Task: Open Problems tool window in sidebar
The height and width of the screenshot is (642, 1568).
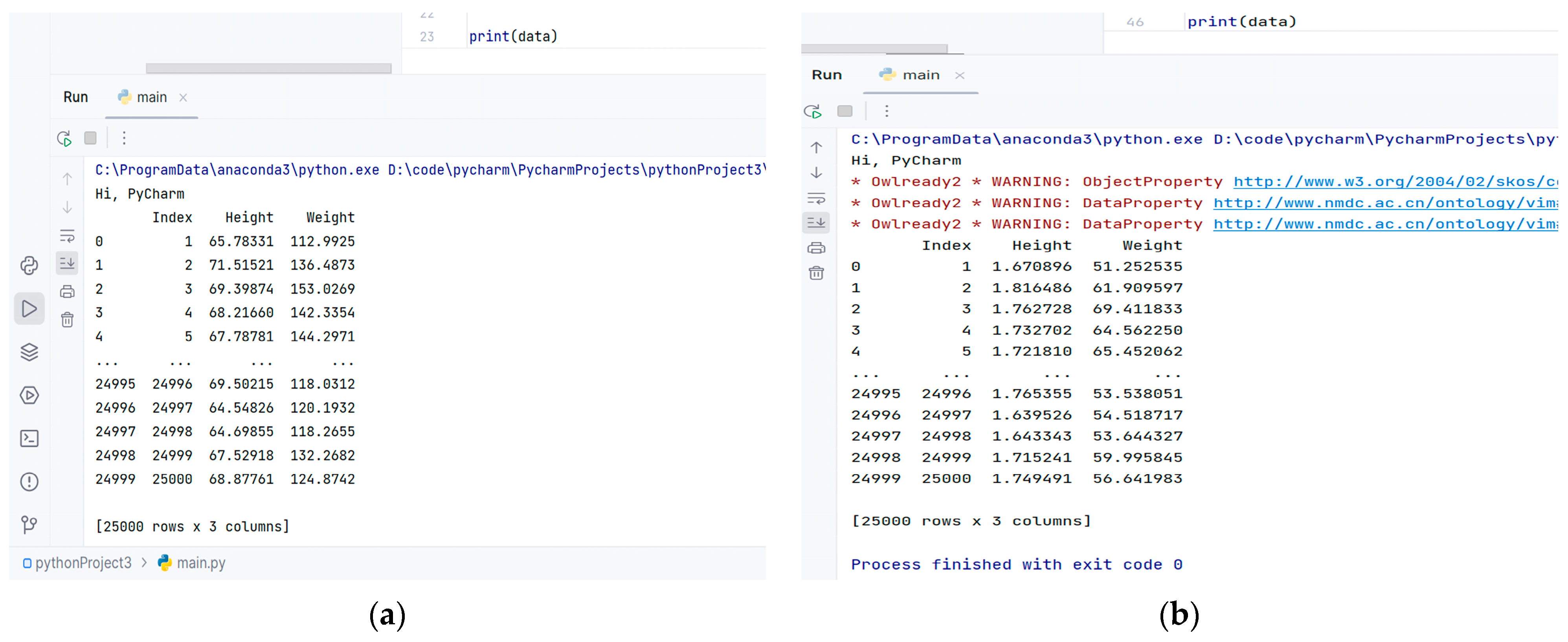Action: click(29, 482)
